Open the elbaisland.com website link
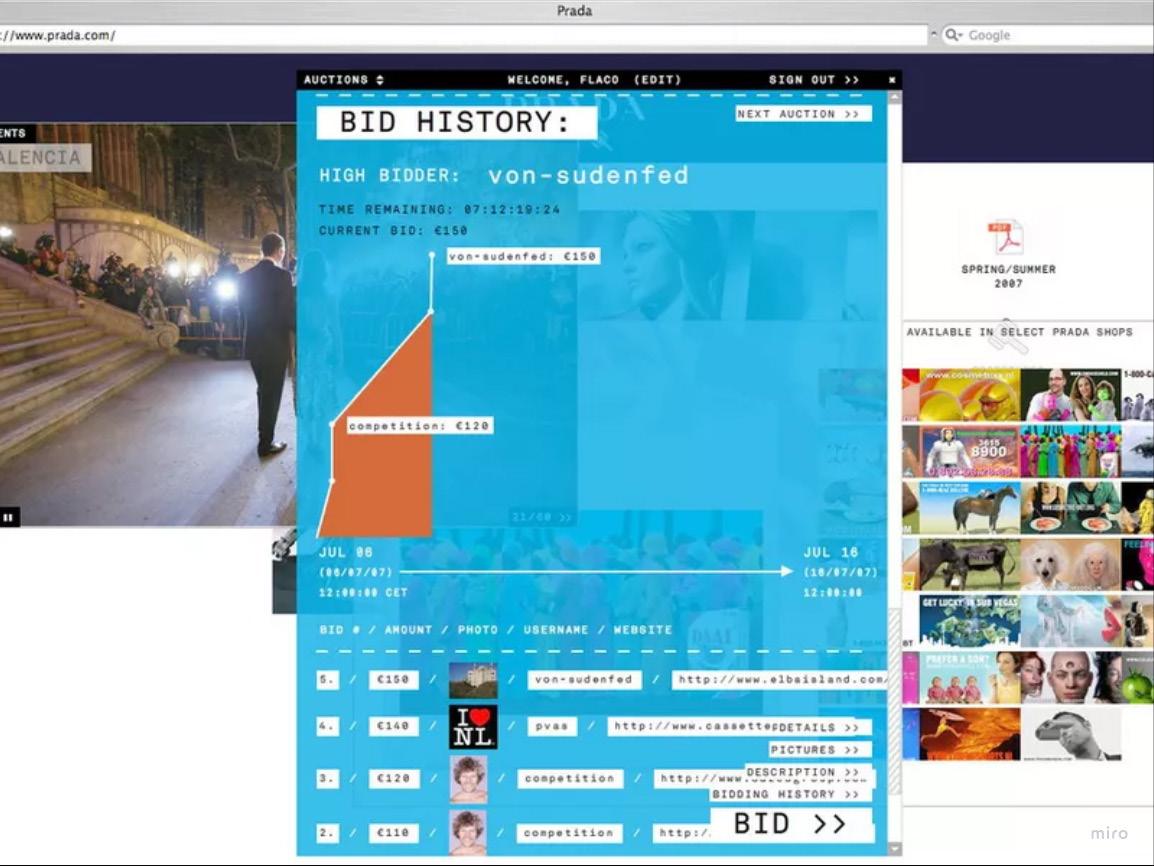The height and width of the screenshot is (866, 1154). (x=779, y=680)
